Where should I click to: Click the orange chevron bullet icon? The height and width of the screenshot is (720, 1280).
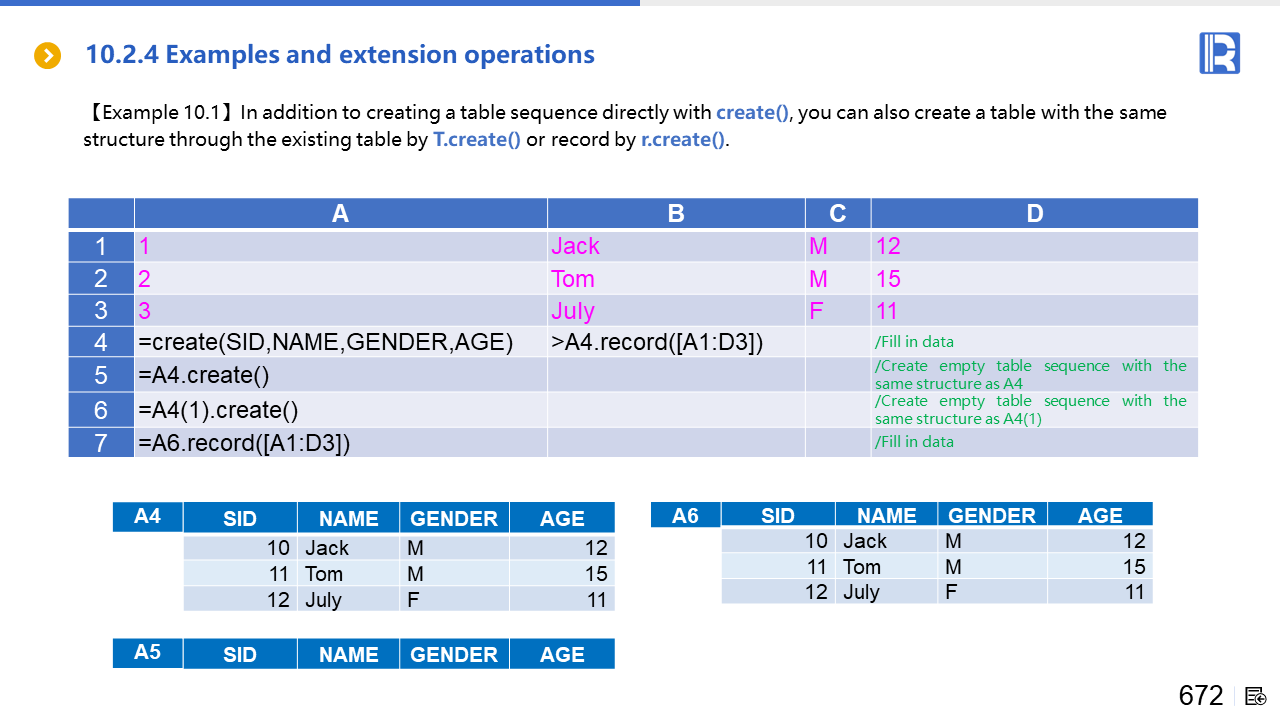point(48,56)
